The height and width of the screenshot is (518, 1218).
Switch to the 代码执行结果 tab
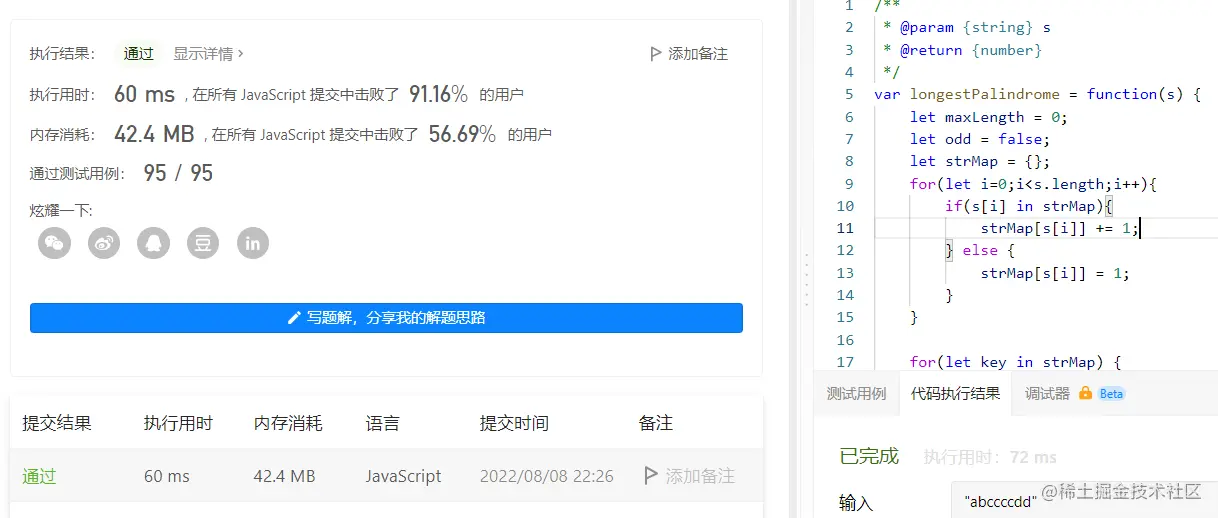(x=955, y=394)
